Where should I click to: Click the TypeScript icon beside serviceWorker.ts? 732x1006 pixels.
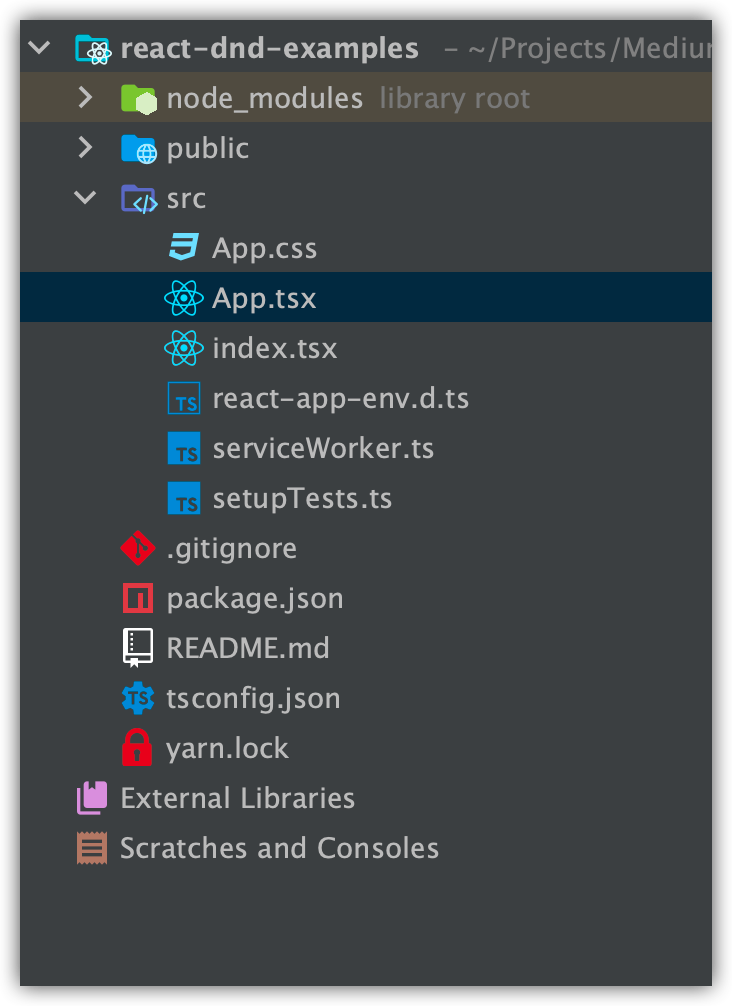pos(184,447)
